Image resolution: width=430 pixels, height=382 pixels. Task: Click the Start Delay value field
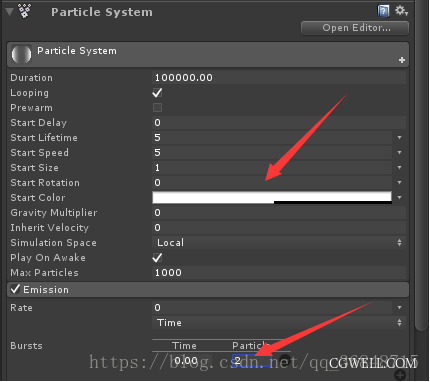click(x=279, y=123)
